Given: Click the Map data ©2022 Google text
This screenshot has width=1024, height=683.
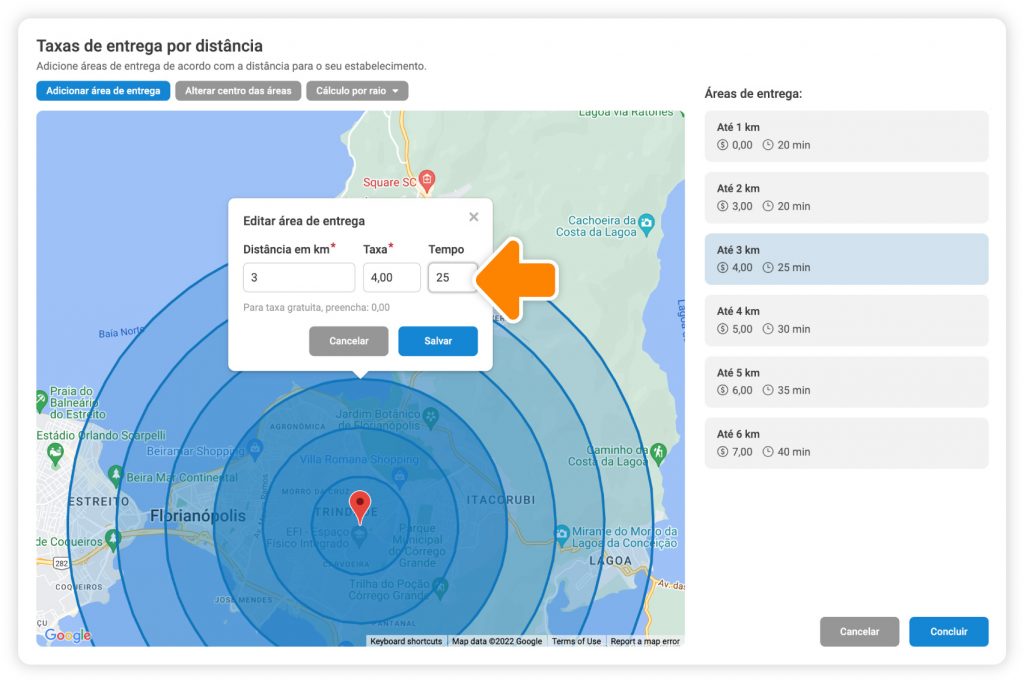Looking at the screenshot, I should pyautogui.click(x=497, y=641).
